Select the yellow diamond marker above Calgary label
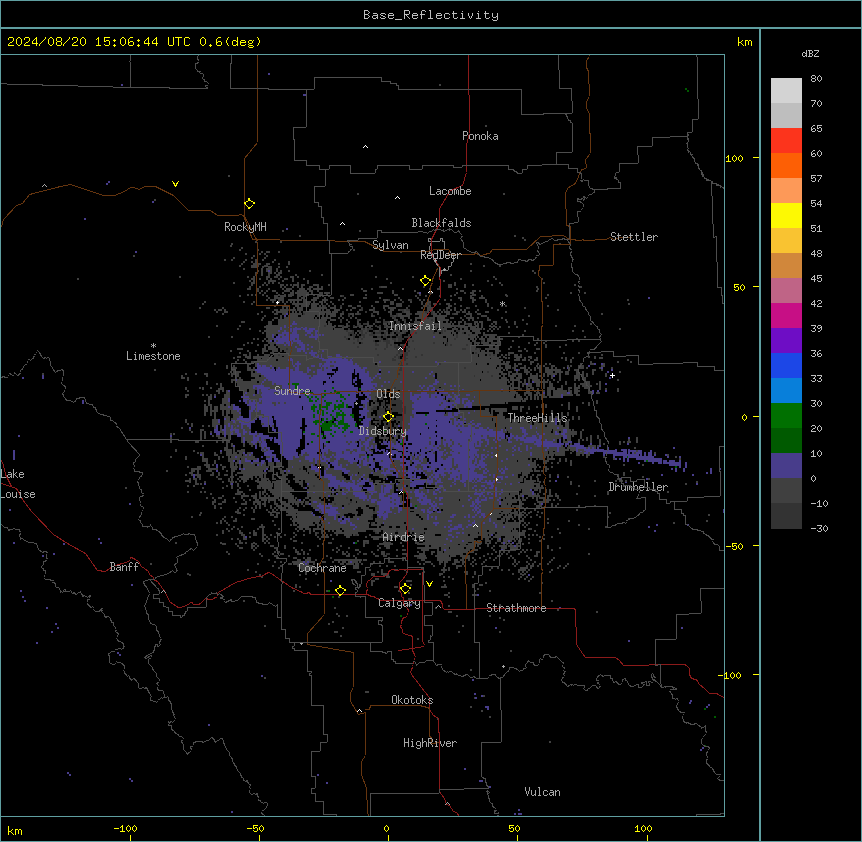Image resolution: width=862 pixels, height=842 pixels. click(x=405, y=589)
